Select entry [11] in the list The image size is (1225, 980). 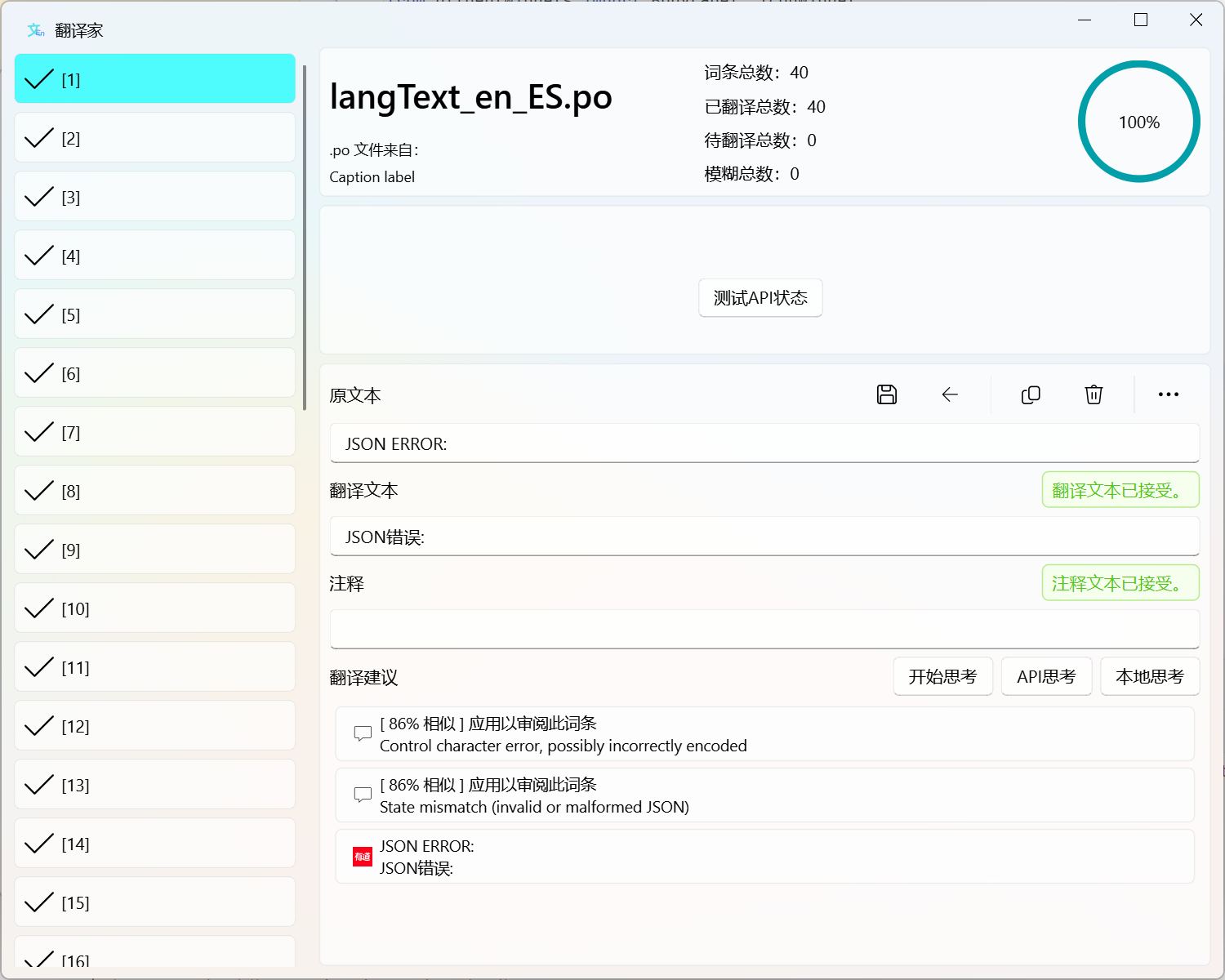pyautogui.click(x=155, y=667)
